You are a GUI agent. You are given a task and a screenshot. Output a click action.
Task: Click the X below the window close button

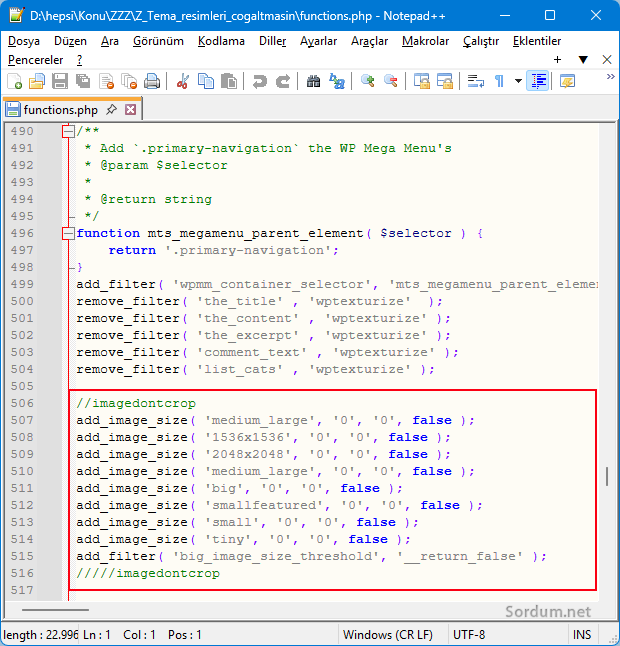[x=606, y=60]
